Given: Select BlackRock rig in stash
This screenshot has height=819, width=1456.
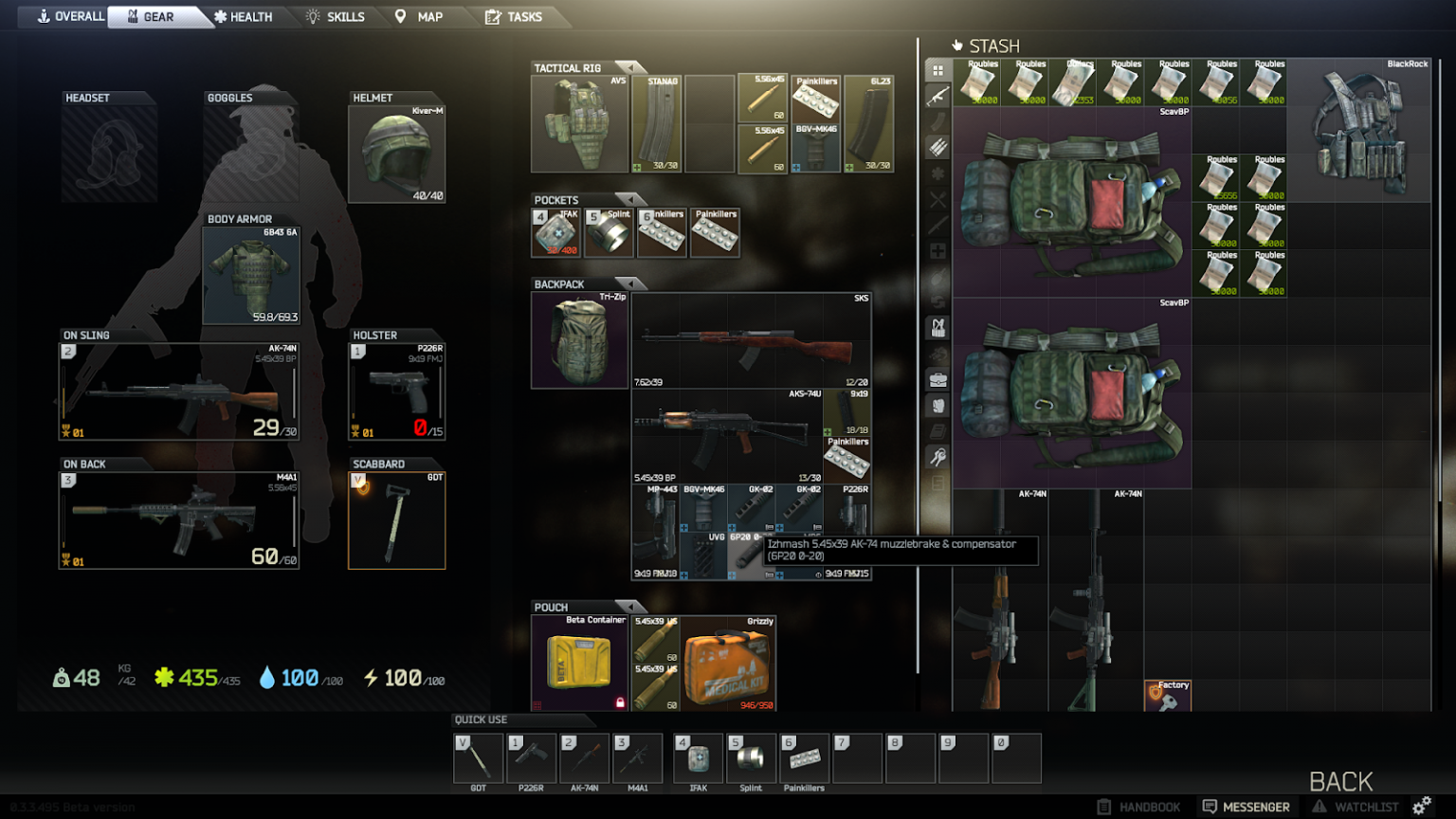Looking at the screenshot, I should coord(1359,130).
